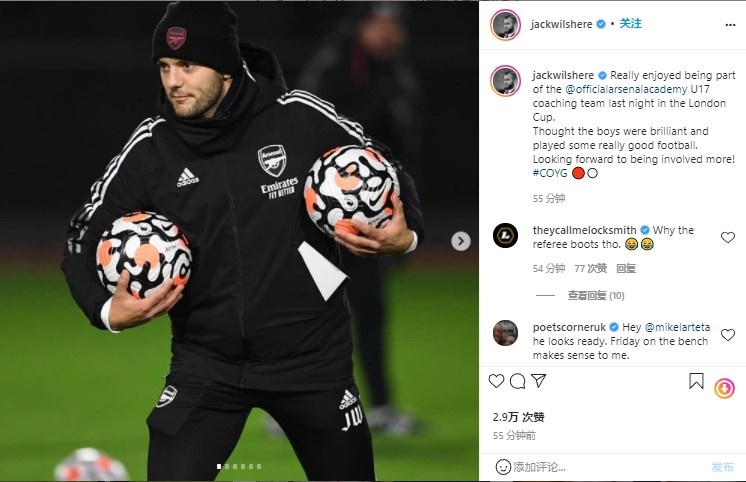This screenshot has width=746, height=482.
Task: Click the #COYG hashtag
Action: (x=549, y=173)
